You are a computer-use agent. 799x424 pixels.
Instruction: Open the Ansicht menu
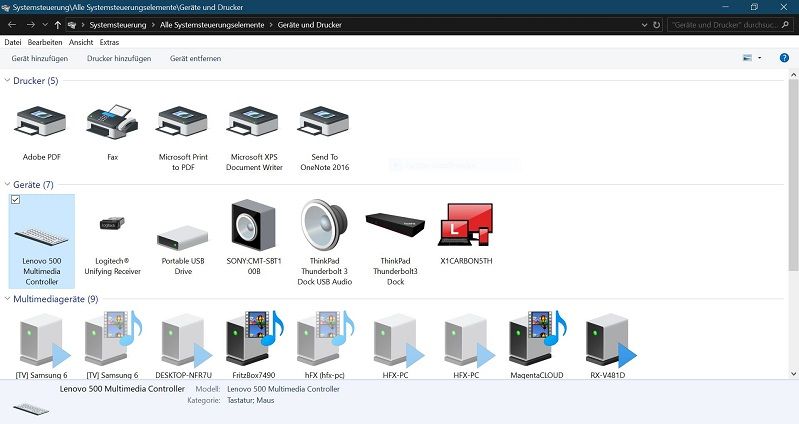[x=81, y=42]
